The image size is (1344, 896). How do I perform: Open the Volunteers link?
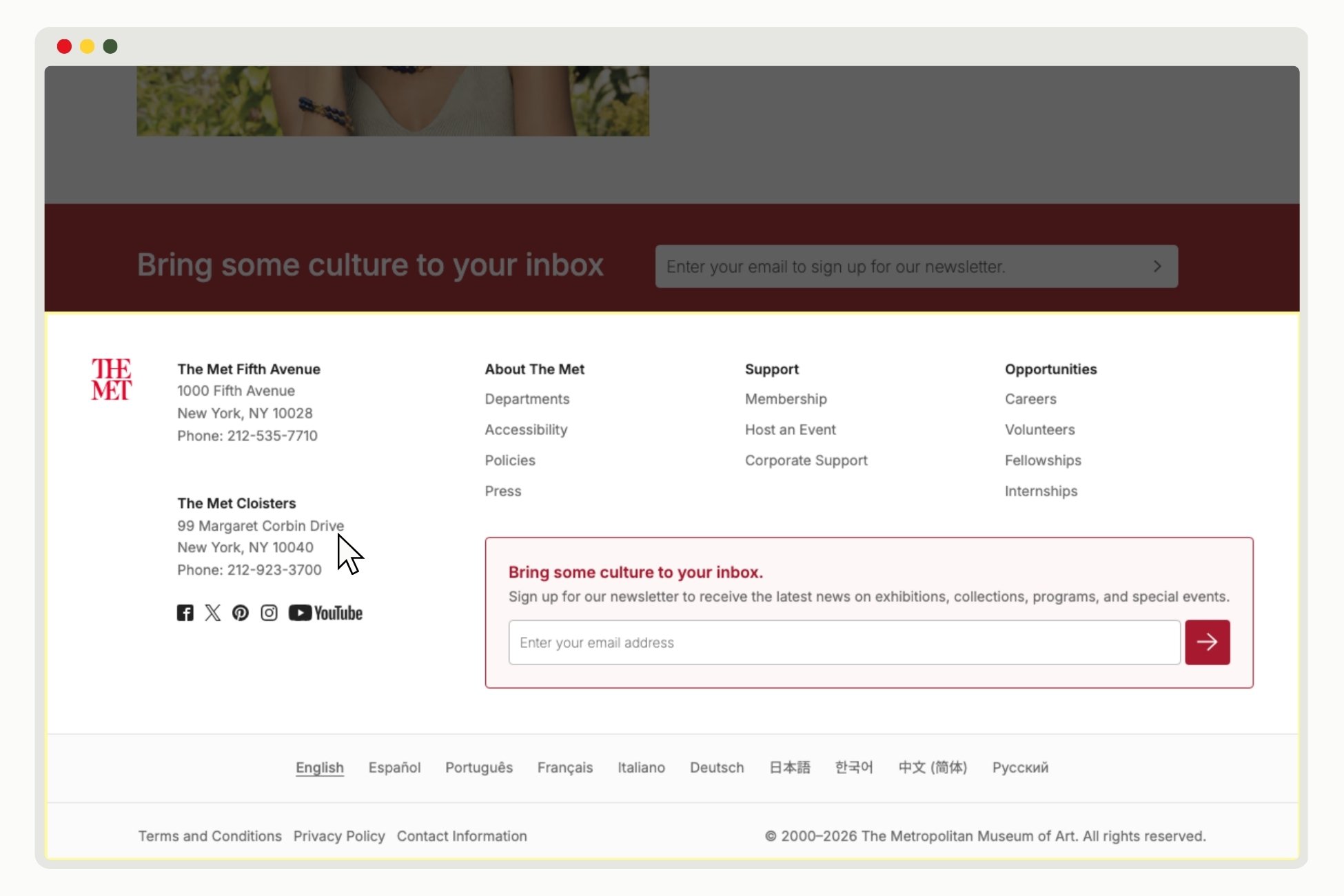click(1039, 429)
